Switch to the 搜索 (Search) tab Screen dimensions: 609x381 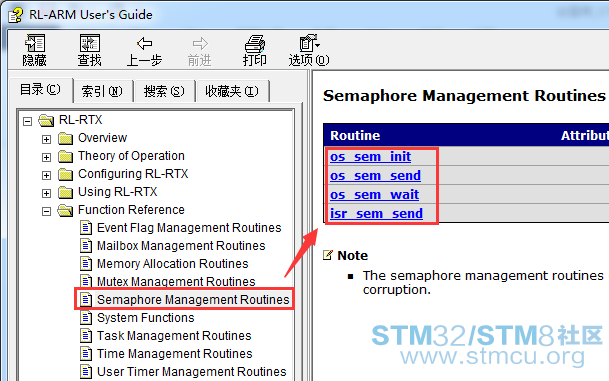point(164,91)
